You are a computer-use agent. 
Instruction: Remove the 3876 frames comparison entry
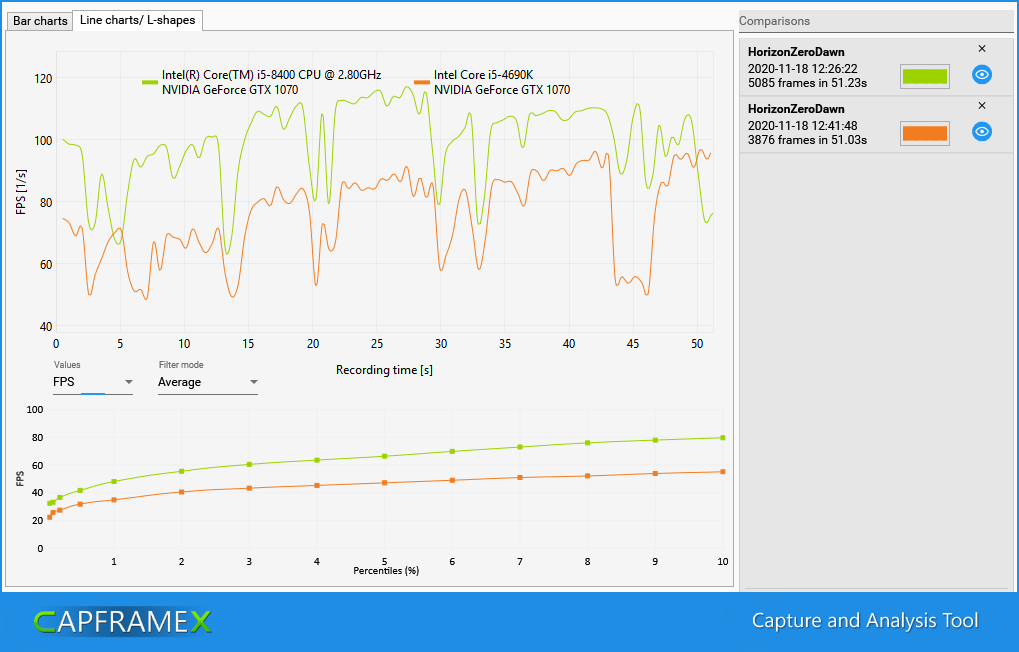[982, 105]
